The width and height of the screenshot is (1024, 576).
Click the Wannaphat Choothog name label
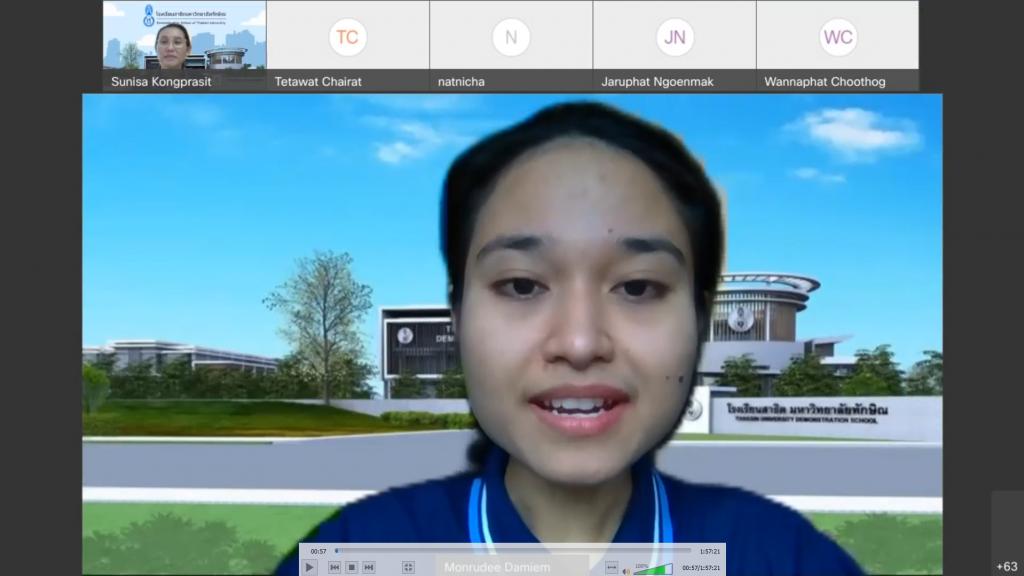825,82
